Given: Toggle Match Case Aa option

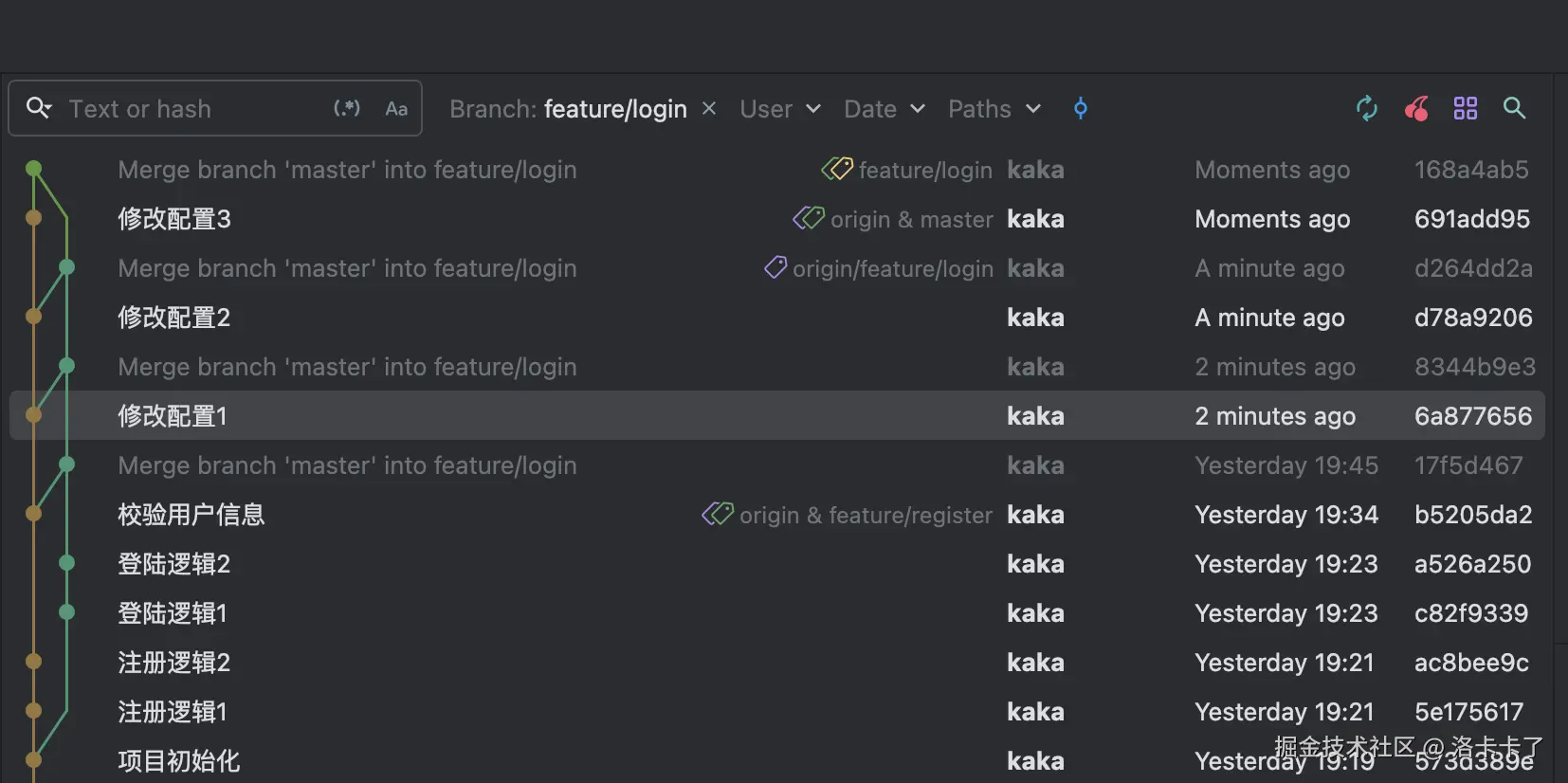Looking at the screenshot, I should pyautogui.click(x=396, y=109).
